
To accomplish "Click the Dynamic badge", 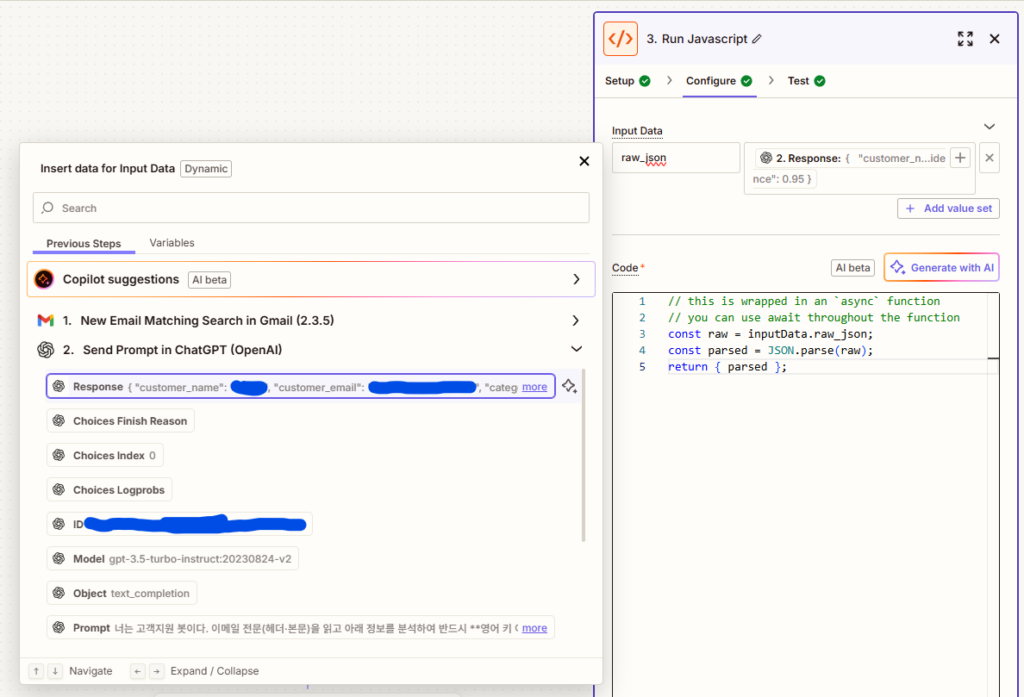I will (206, 169).
